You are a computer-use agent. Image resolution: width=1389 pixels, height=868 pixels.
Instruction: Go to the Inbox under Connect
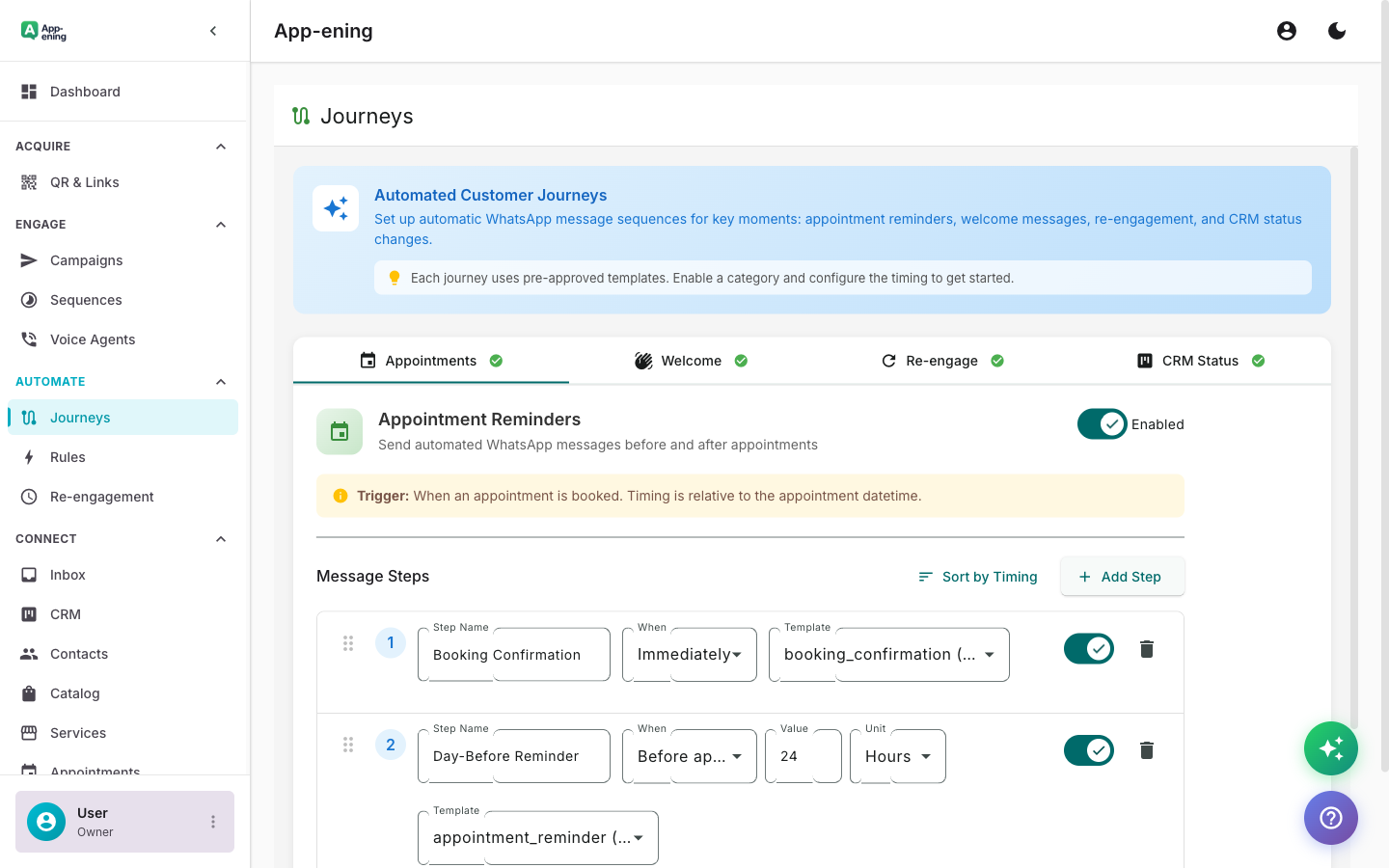(x=67, y=574)
